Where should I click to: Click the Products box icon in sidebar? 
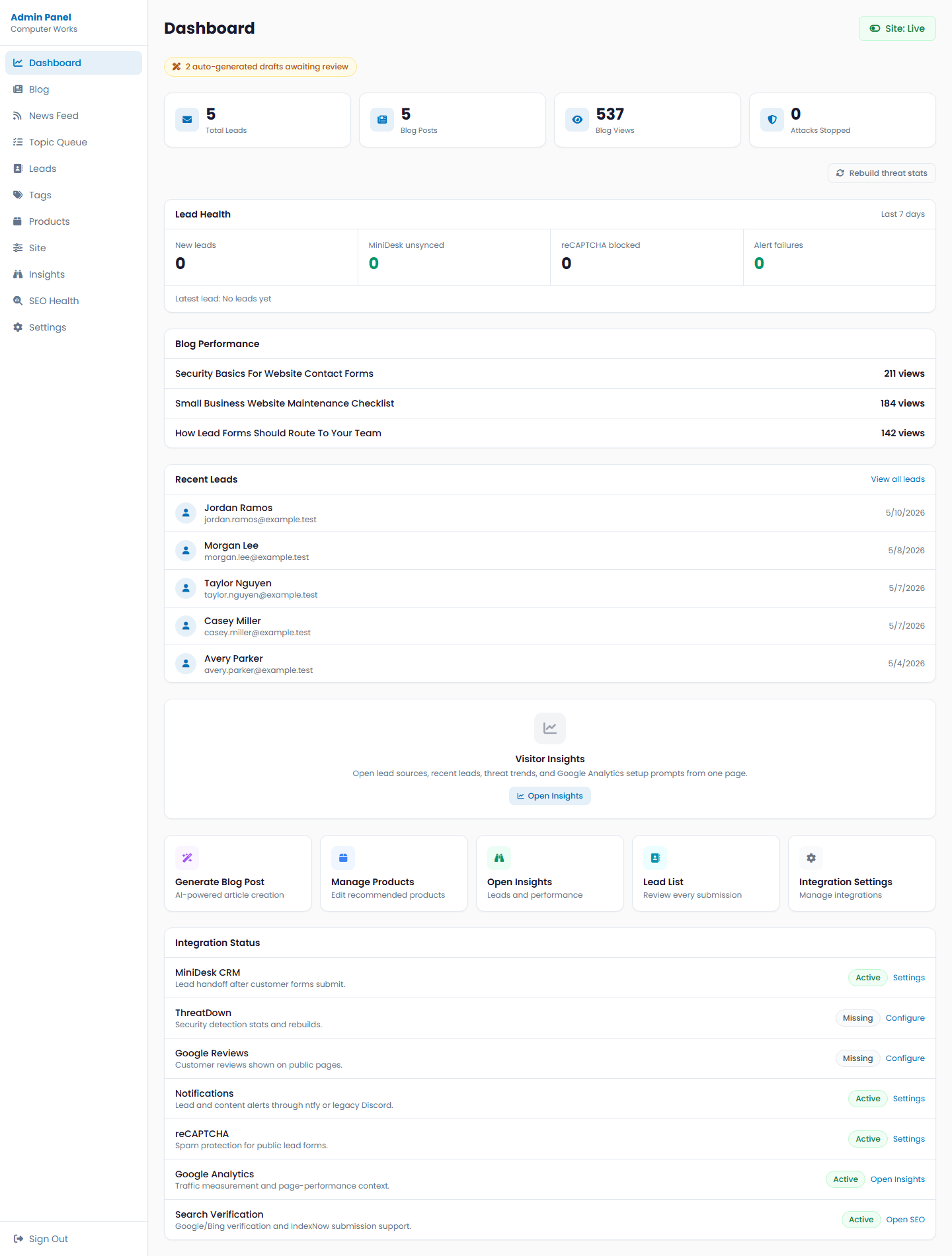[x=18, y=221]
